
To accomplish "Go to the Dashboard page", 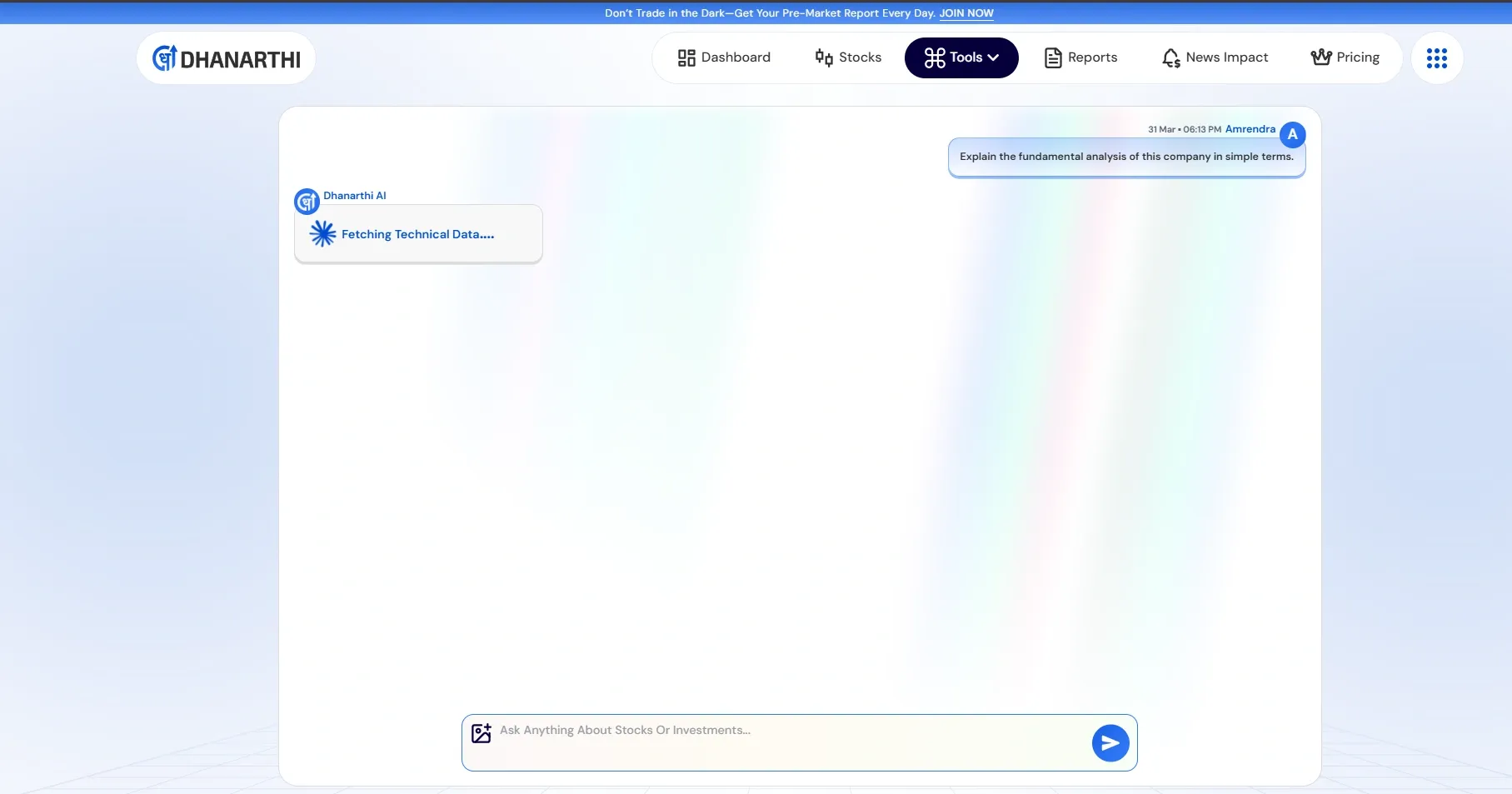I will click(x=724, y=57).
